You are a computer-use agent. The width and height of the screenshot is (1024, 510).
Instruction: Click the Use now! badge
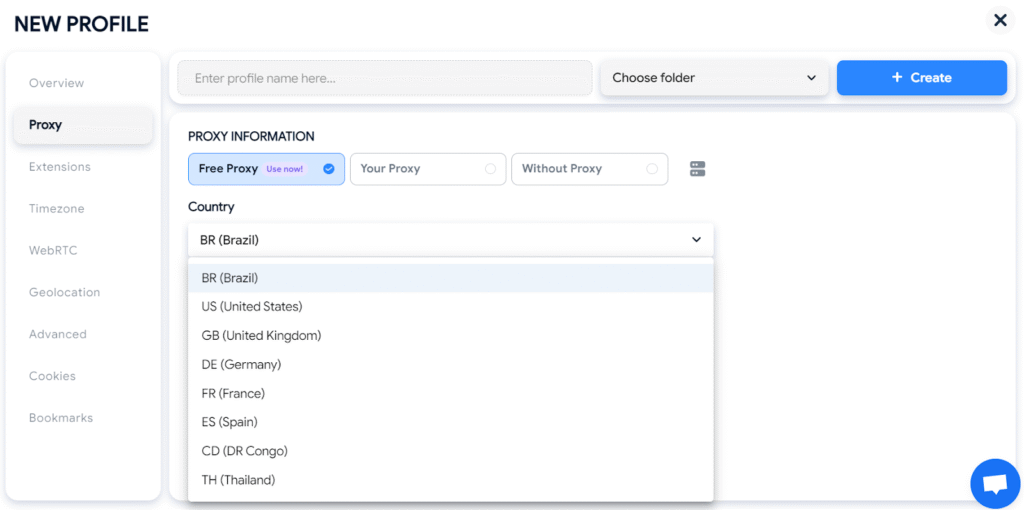pos(284,169)
